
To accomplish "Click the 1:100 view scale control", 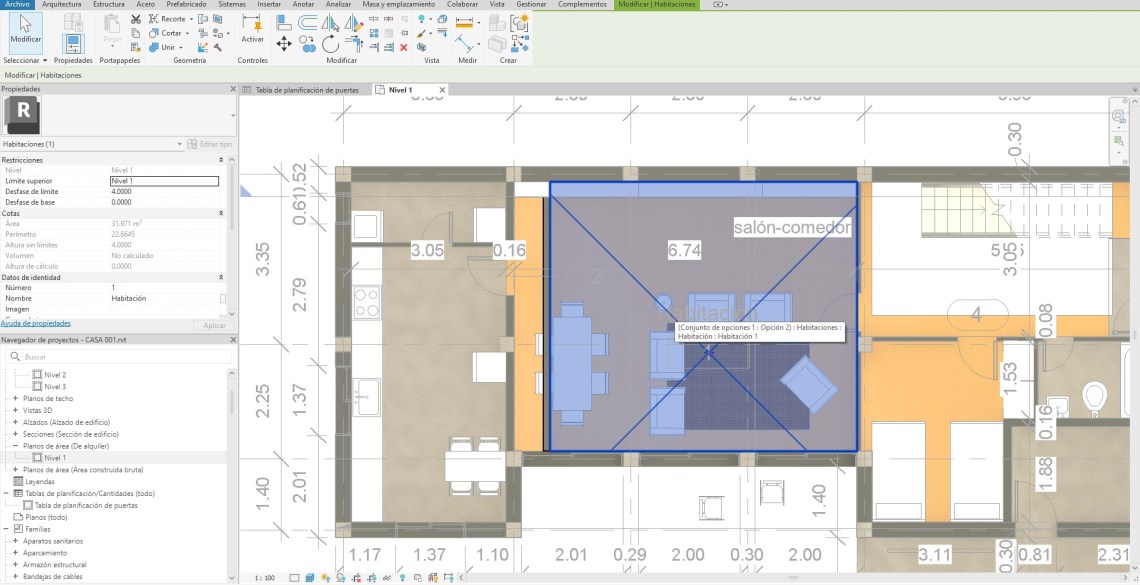I will [x=265, y=578].
